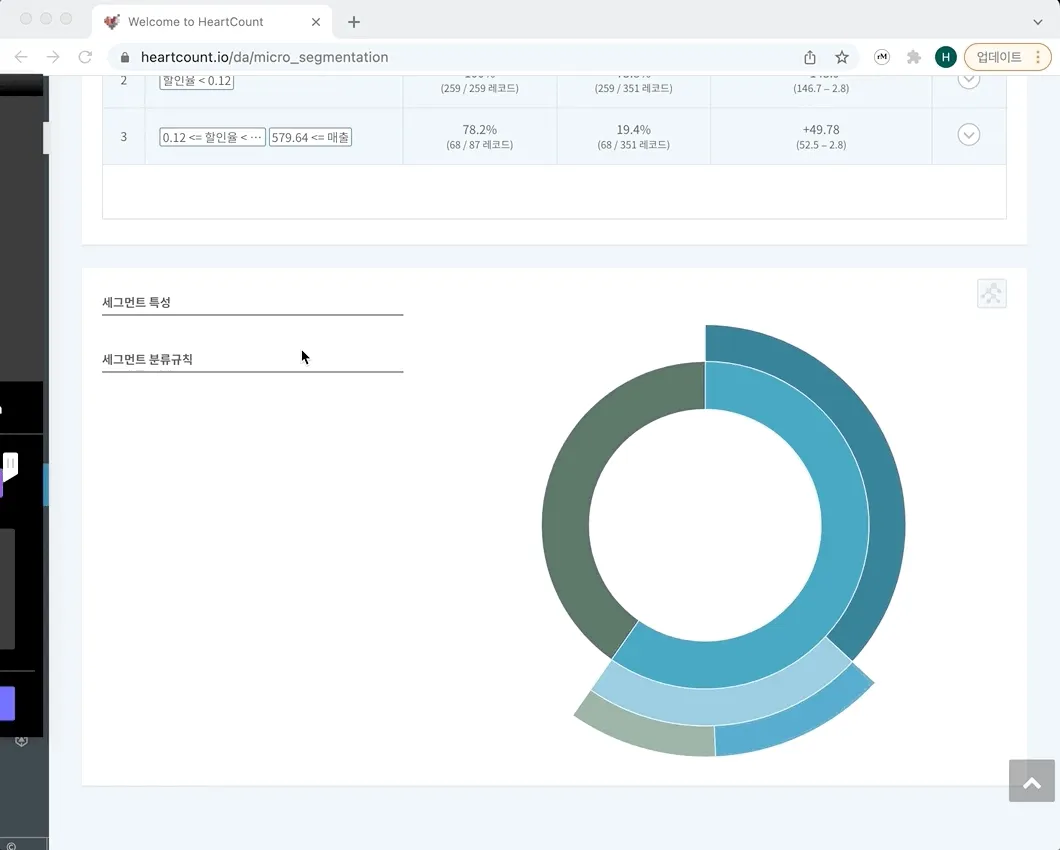Click the heartcount.io address bar URL

point(265,58)
